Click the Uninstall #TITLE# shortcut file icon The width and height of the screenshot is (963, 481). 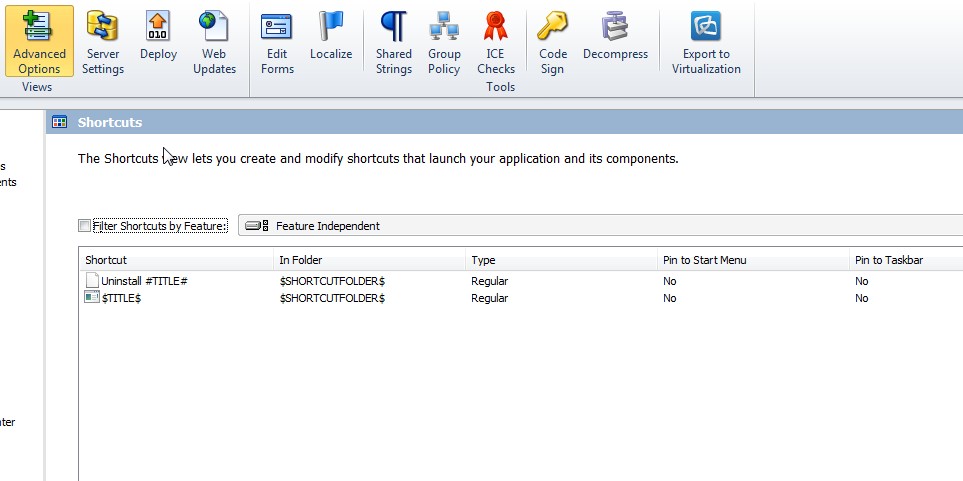click(x=92, y=281)
